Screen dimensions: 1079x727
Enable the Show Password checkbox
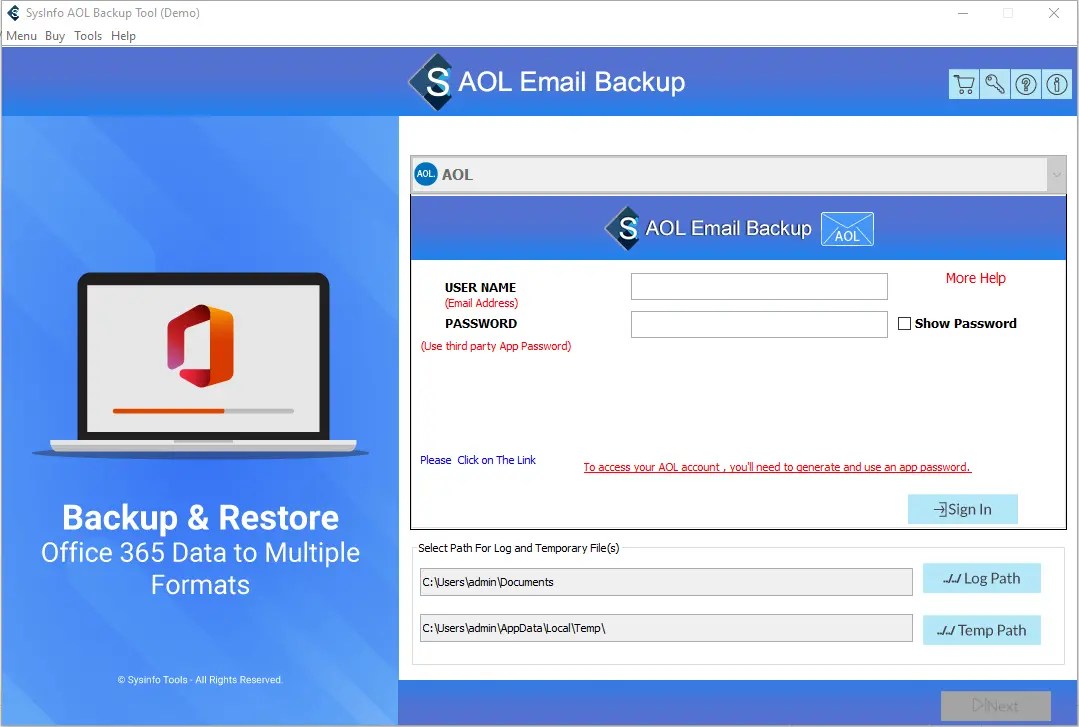(905, 323)
